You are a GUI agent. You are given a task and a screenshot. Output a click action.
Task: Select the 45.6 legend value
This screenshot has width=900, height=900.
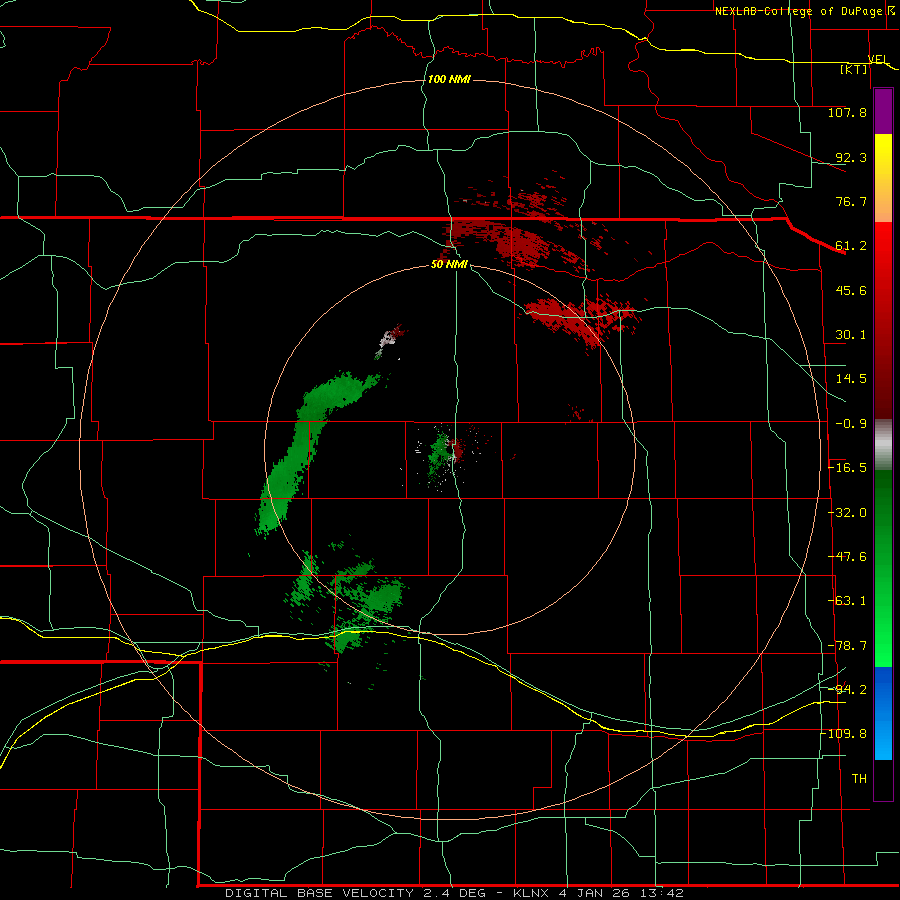[851, 290]
